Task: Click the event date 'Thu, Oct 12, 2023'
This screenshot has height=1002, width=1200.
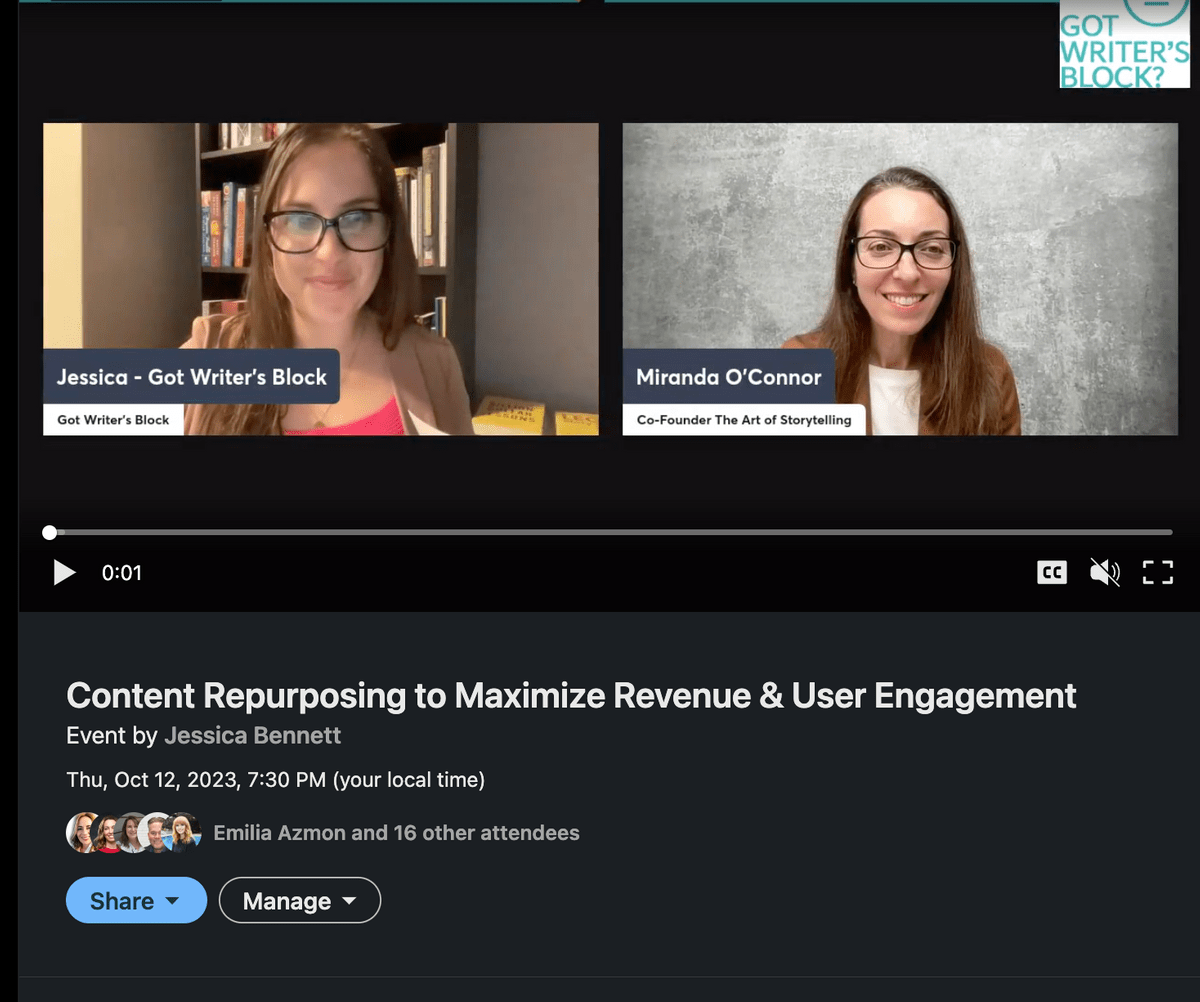Action: (x=153, y=780)
